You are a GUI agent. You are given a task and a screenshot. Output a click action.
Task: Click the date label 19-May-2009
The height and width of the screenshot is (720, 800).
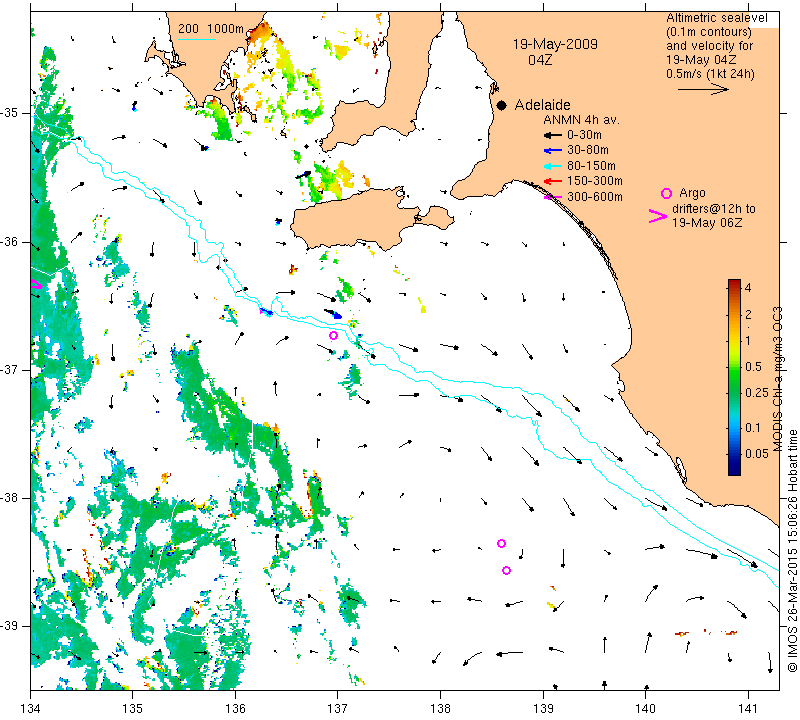coord(555,44)
